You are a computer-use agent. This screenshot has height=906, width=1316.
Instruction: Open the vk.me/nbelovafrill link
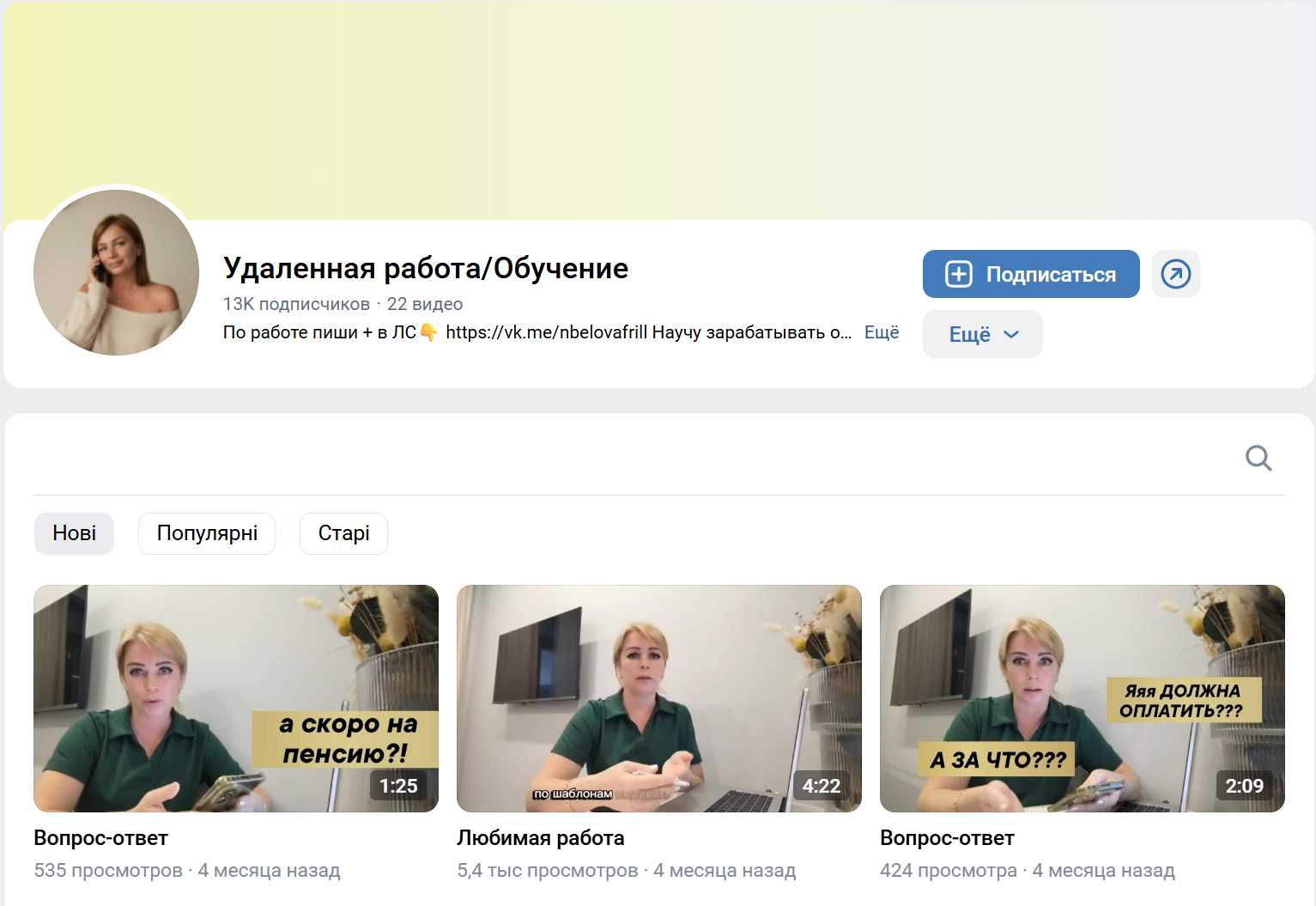point(547,332)
